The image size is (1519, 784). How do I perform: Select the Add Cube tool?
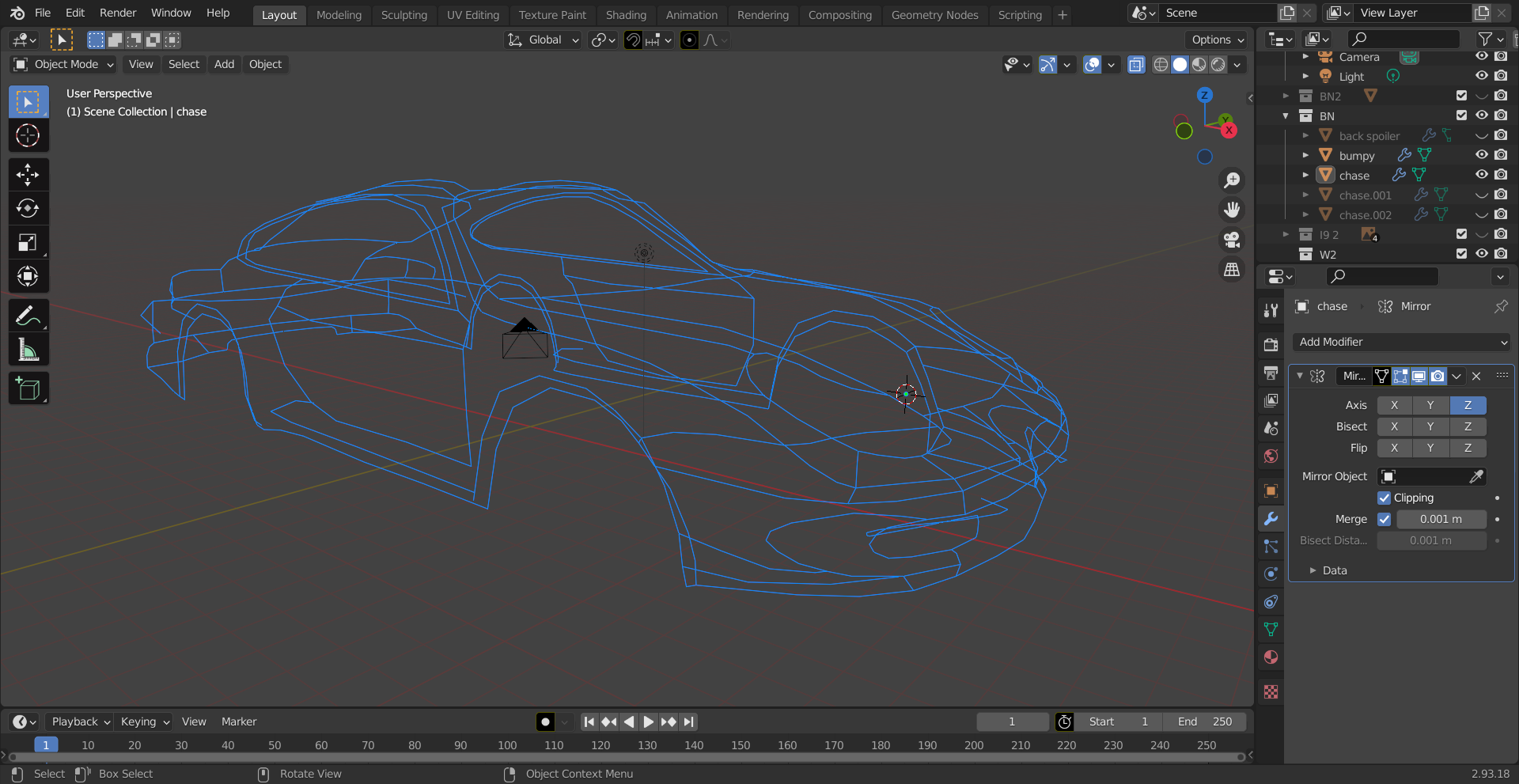(28, 388)
